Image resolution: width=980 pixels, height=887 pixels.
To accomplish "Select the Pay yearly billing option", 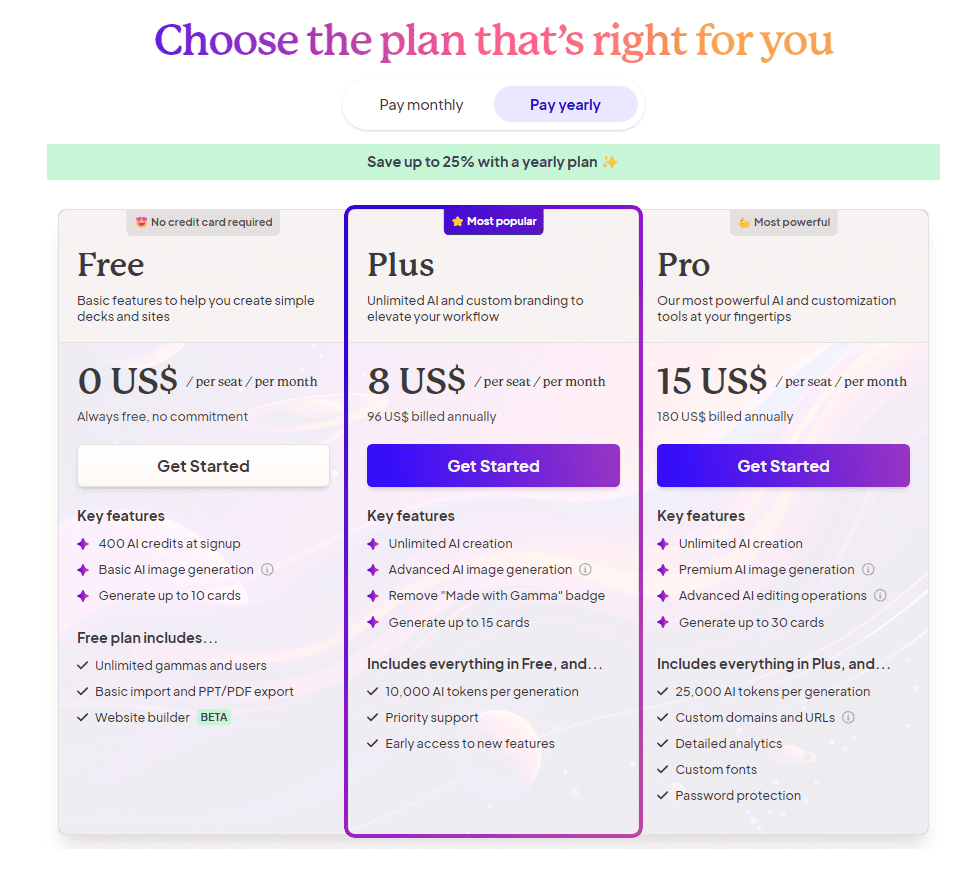I will coord(565,105).
